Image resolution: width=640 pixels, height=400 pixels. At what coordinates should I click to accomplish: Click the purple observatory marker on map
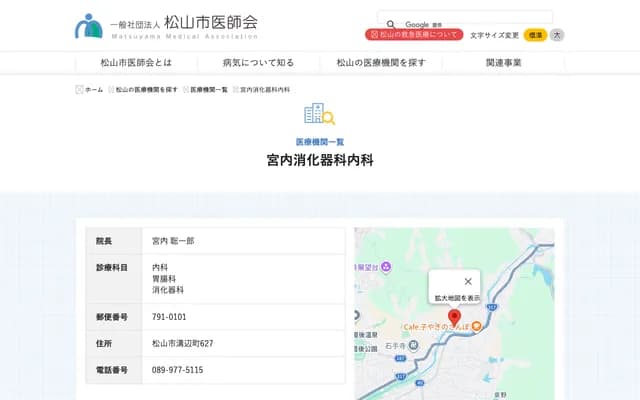(388, 267)
